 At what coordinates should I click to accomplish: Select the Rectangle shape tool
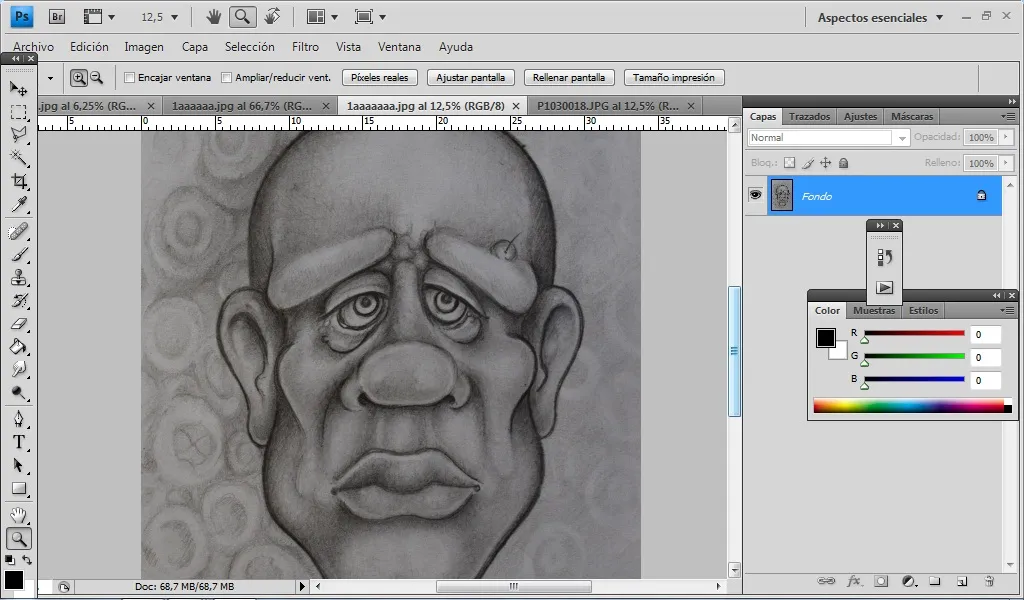[18, 488]
